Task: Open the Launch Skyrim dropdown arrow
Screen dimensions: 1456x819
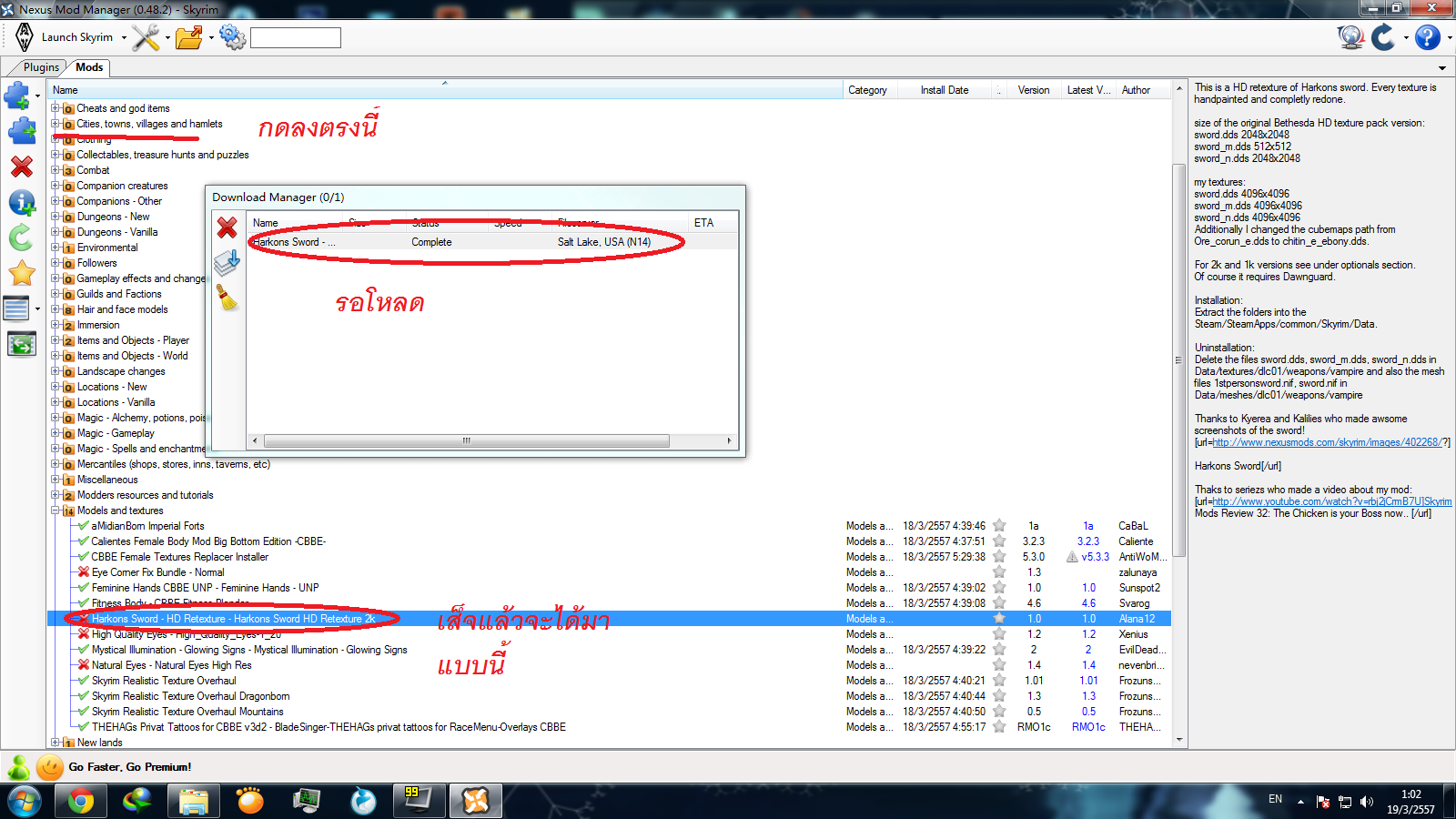Action: (x=124, y=38)
